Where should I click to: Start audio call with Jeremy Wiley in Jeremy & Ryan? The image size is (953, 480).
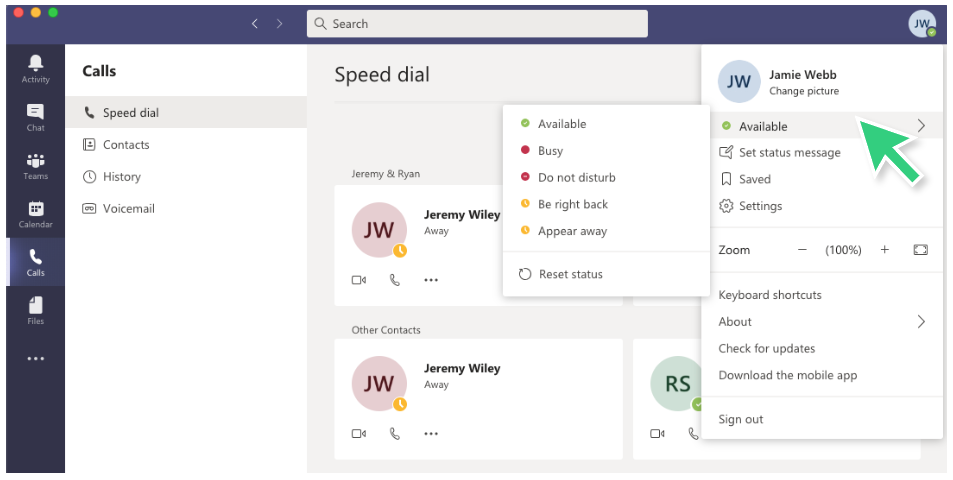point(395,280)
